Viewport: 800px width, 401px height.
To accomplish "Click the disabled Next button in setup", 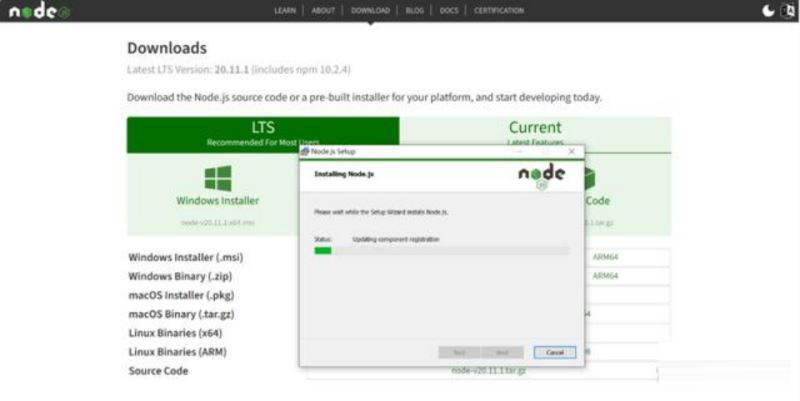I will pos(502,353).
